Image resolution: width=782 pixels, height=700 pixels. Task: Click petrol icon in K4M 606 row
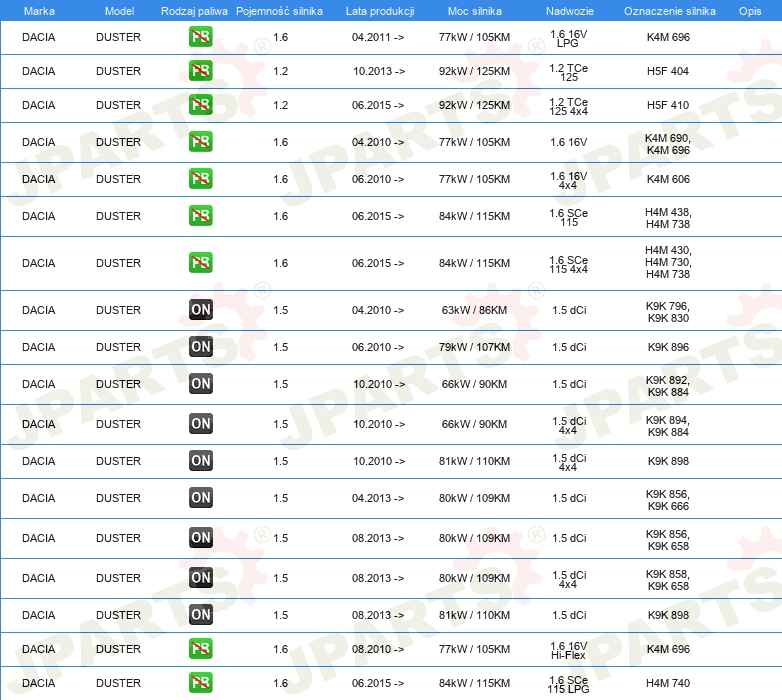coord(200,178)
